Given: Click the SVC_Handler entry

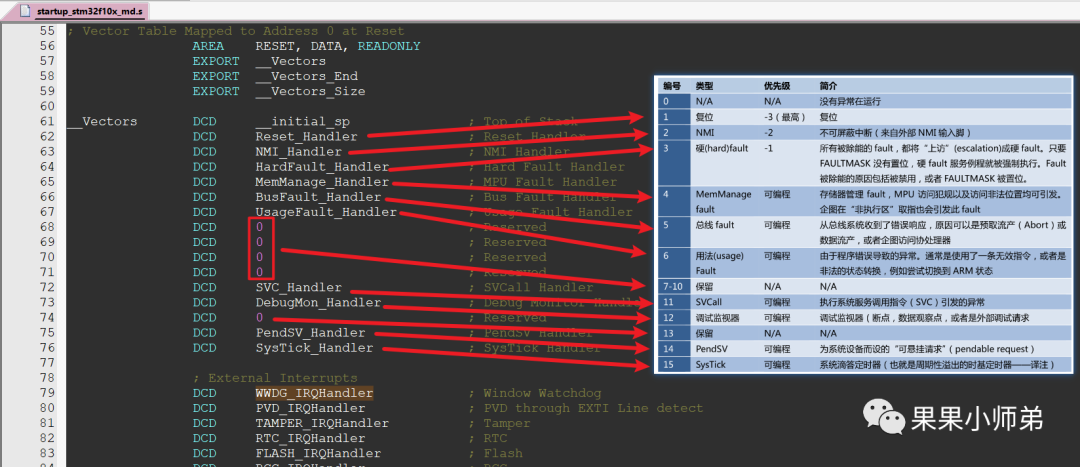Looking at the screenshot, I should [298, 288].
